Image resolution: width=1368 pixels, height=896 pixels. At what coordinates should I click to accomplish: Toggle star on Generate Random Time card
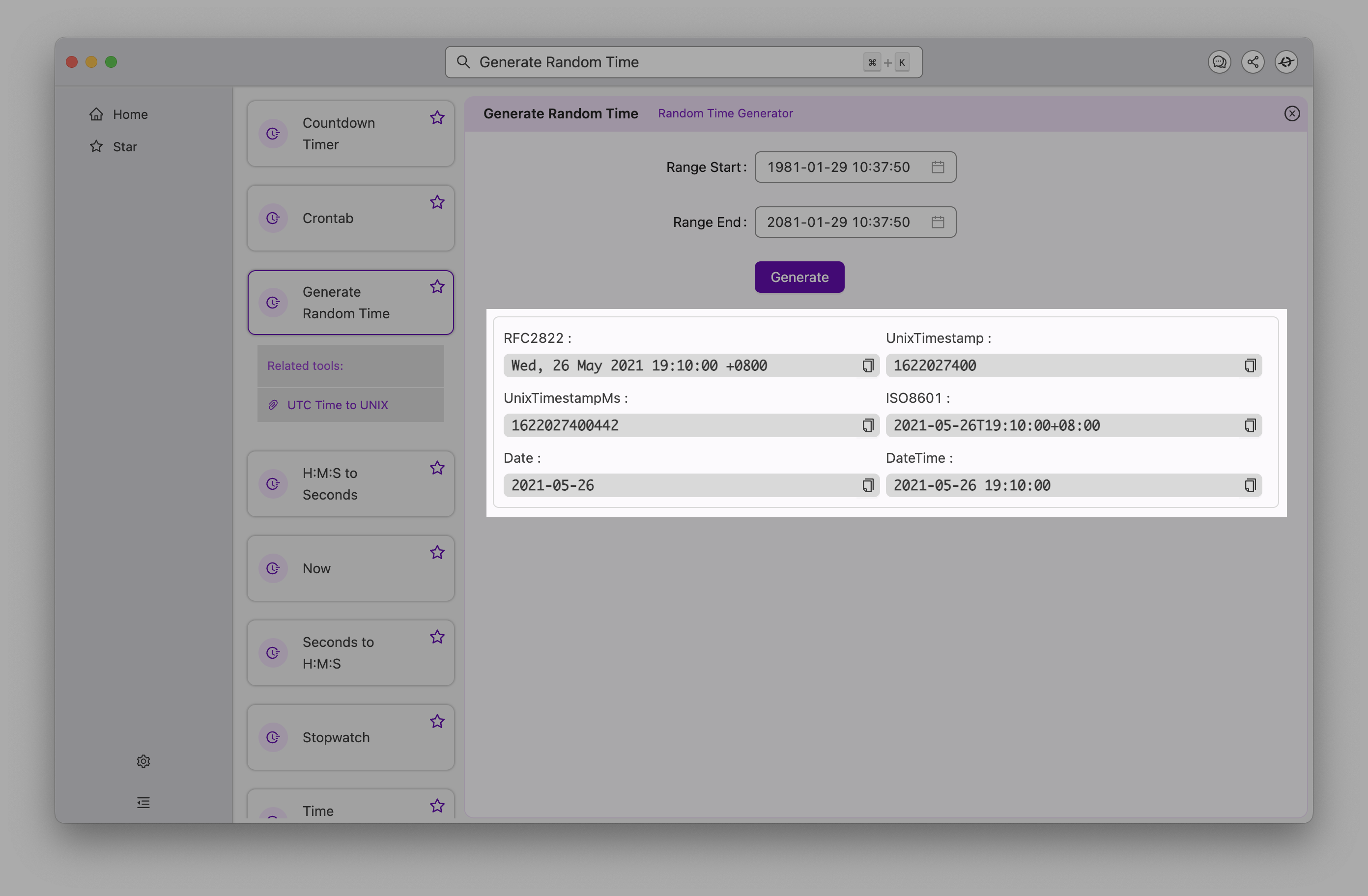pos(437,287)
